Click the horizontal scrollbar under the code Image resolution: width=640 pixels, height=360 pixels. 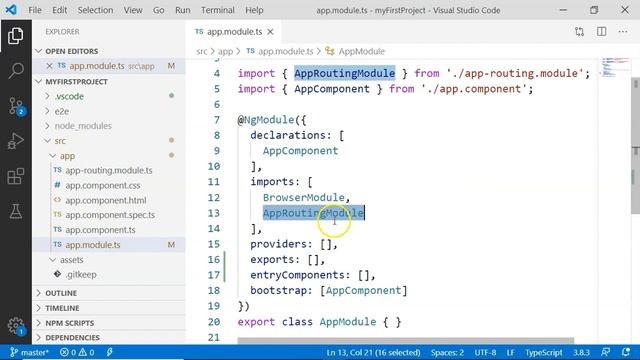[x=406, y=340]
